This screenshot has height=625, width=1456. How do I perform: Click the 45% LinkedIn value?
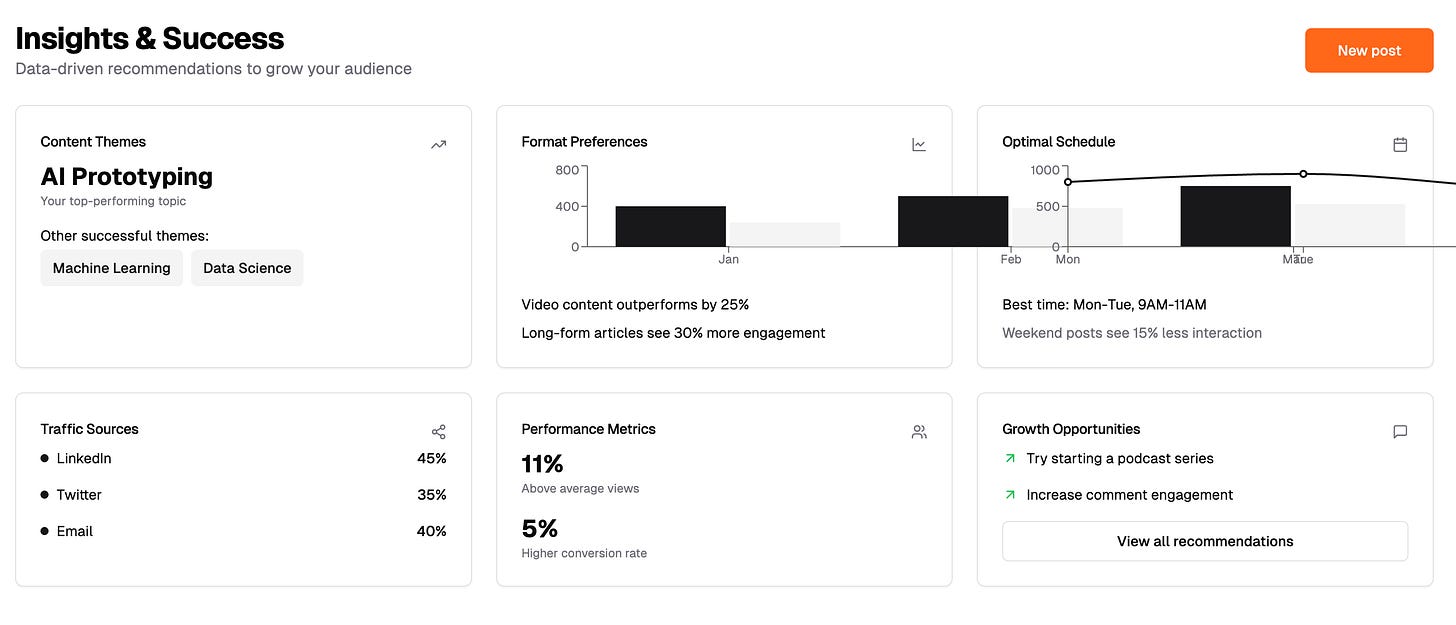432,458
